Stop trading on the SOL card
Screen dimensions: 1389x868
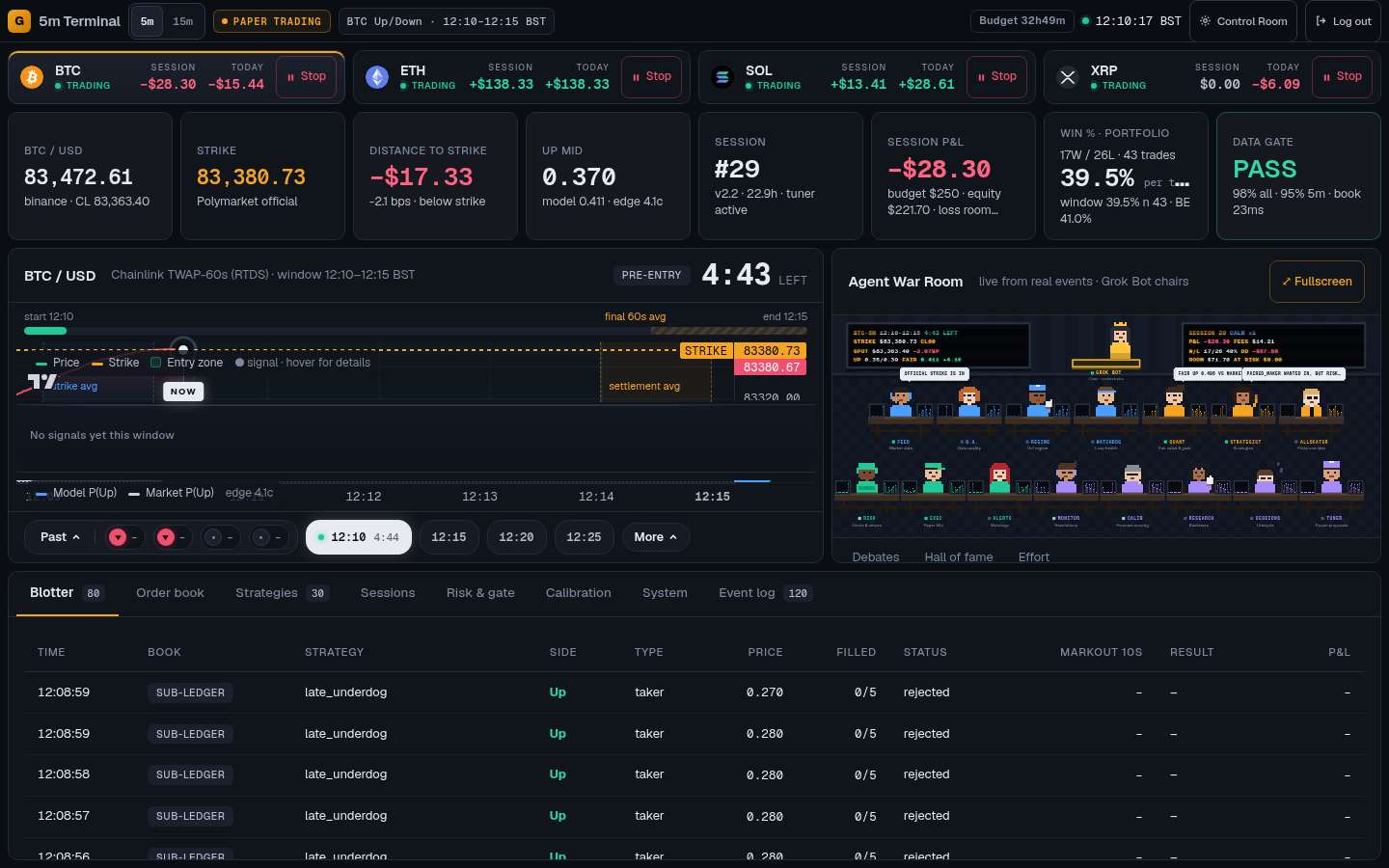pos(996,77)
